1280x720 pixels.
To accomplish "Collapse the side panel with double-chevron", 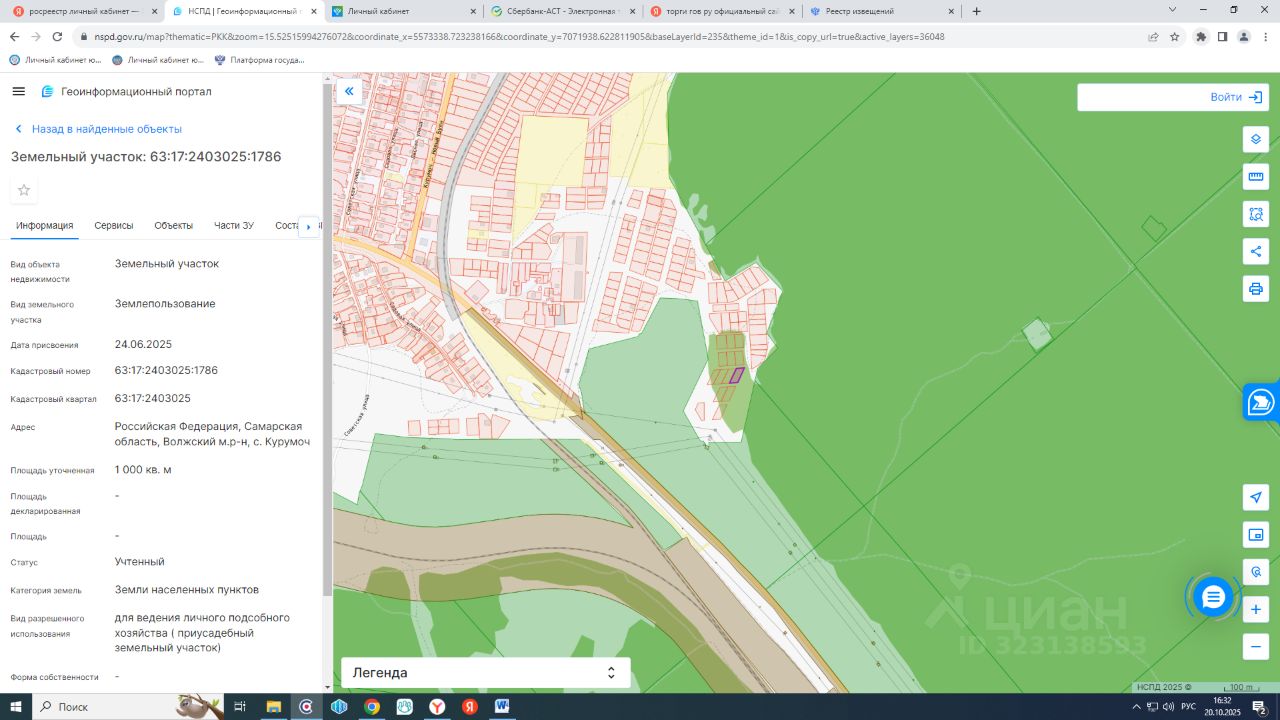I will click(x=349, y=92).
